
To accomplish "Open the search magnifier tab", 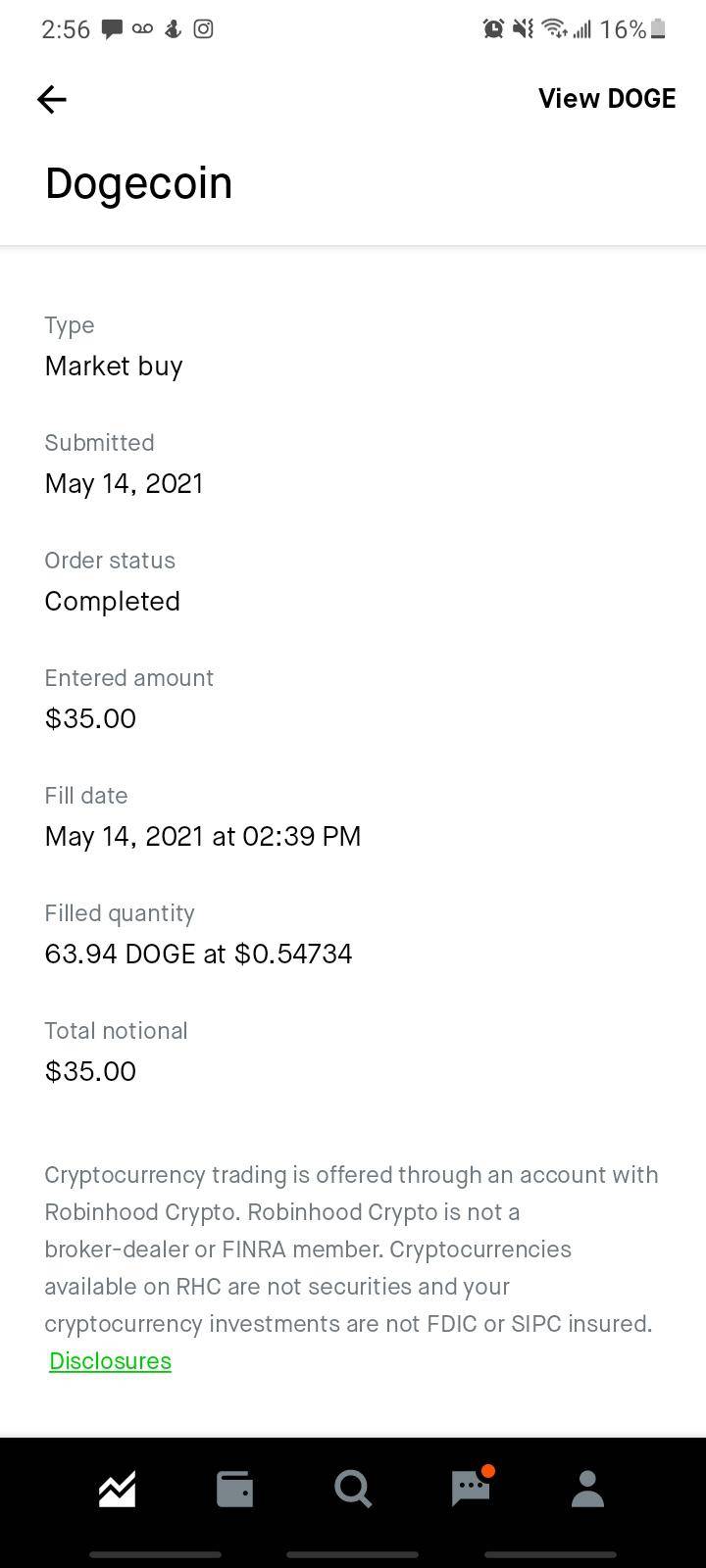I will (353, 1490).
